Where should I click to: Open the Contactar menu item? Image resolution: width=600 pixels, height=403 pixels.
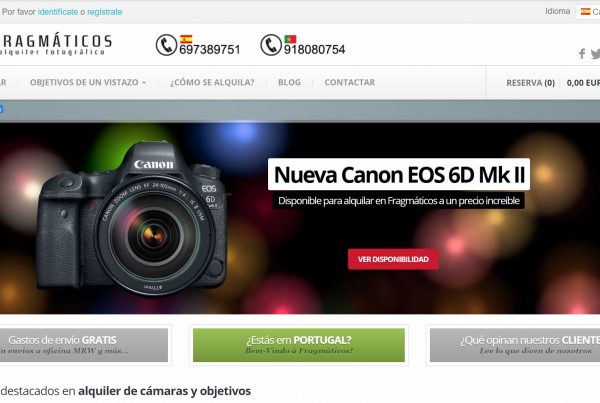pyautogui.click(x=350, y=82)
